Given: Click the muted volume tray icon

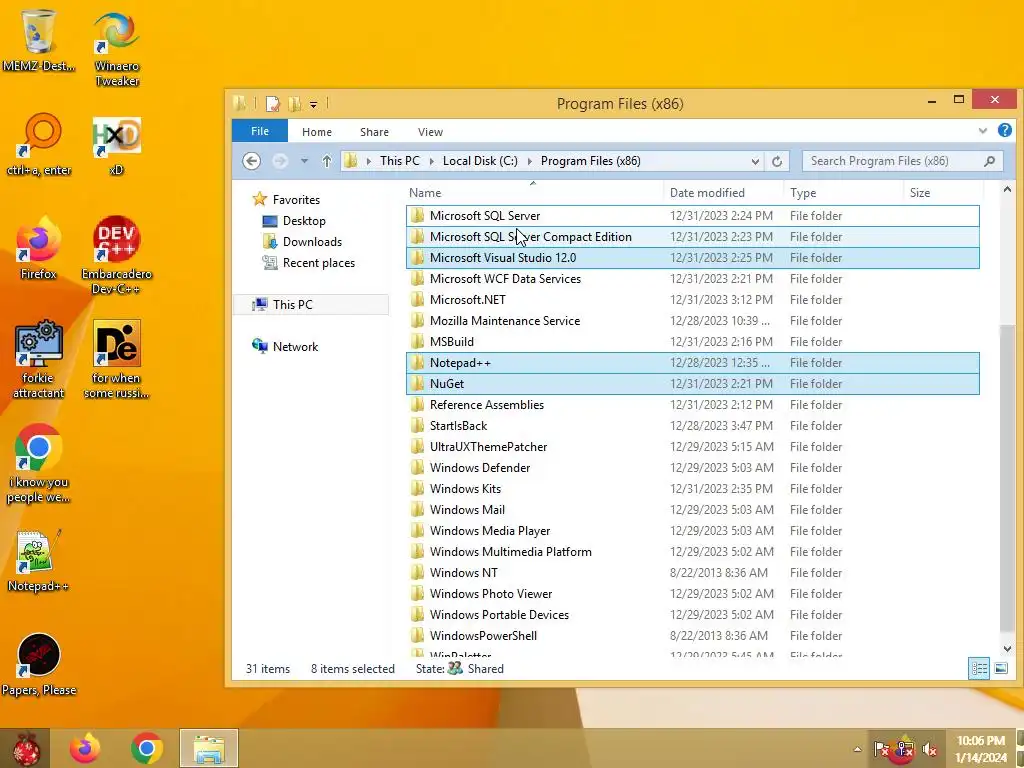Looking at the screenshot, I should [x=930, y=749].
